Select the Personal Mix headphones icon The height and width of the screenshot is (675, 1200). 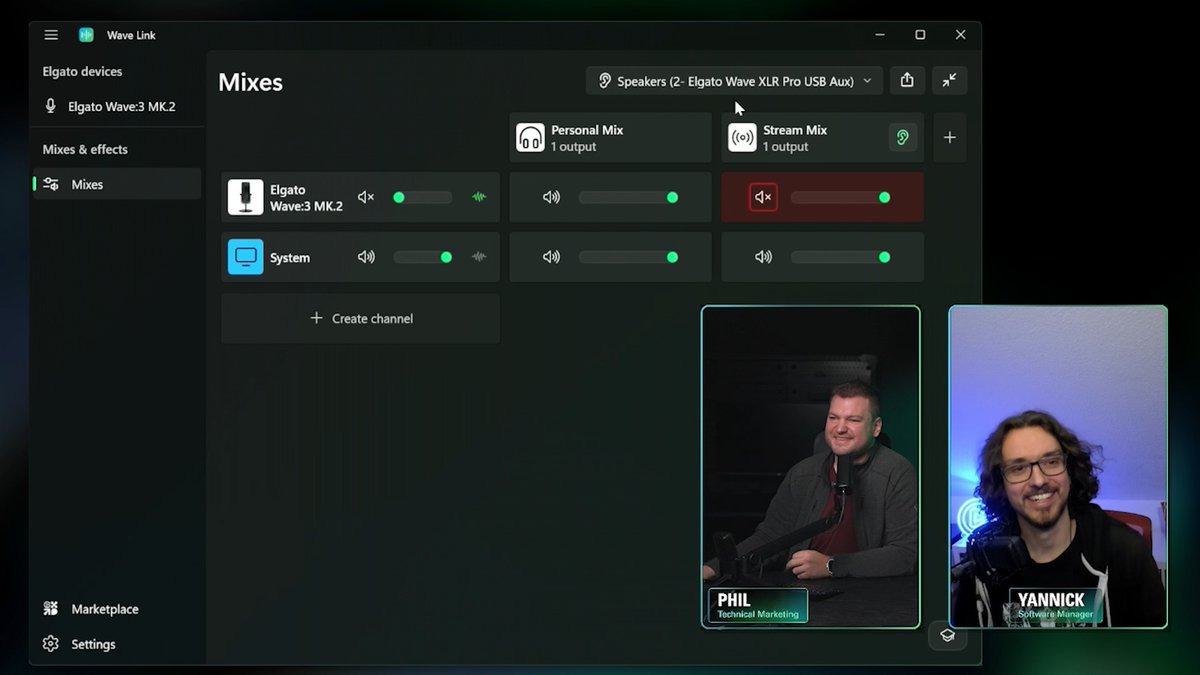point(530,137)
